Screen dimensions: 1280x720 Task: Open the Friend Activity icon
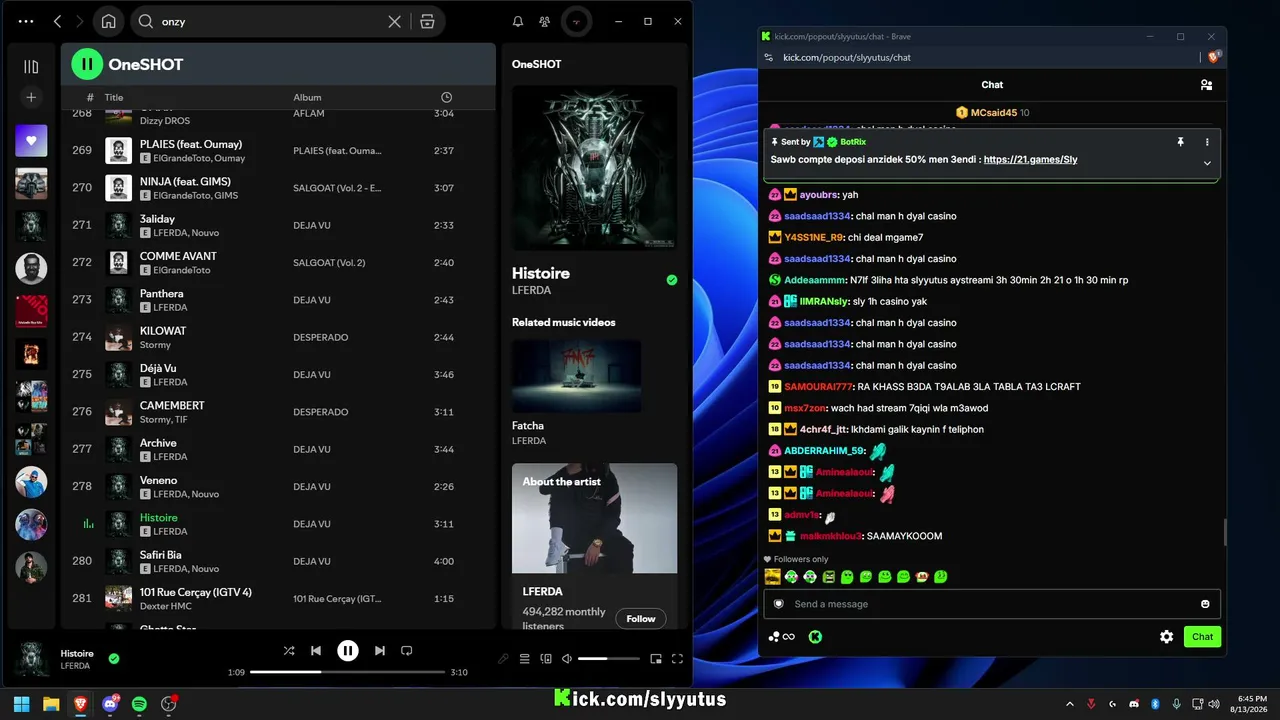click(x=544, y=21)
